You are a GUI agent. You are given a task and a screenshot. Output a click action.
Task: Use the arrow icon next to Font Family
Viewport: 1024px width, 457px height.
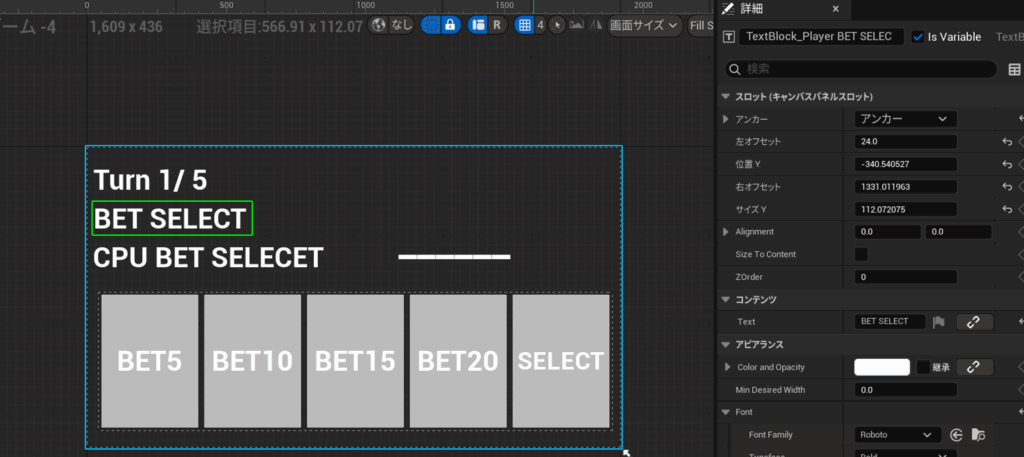pos(957,435)
